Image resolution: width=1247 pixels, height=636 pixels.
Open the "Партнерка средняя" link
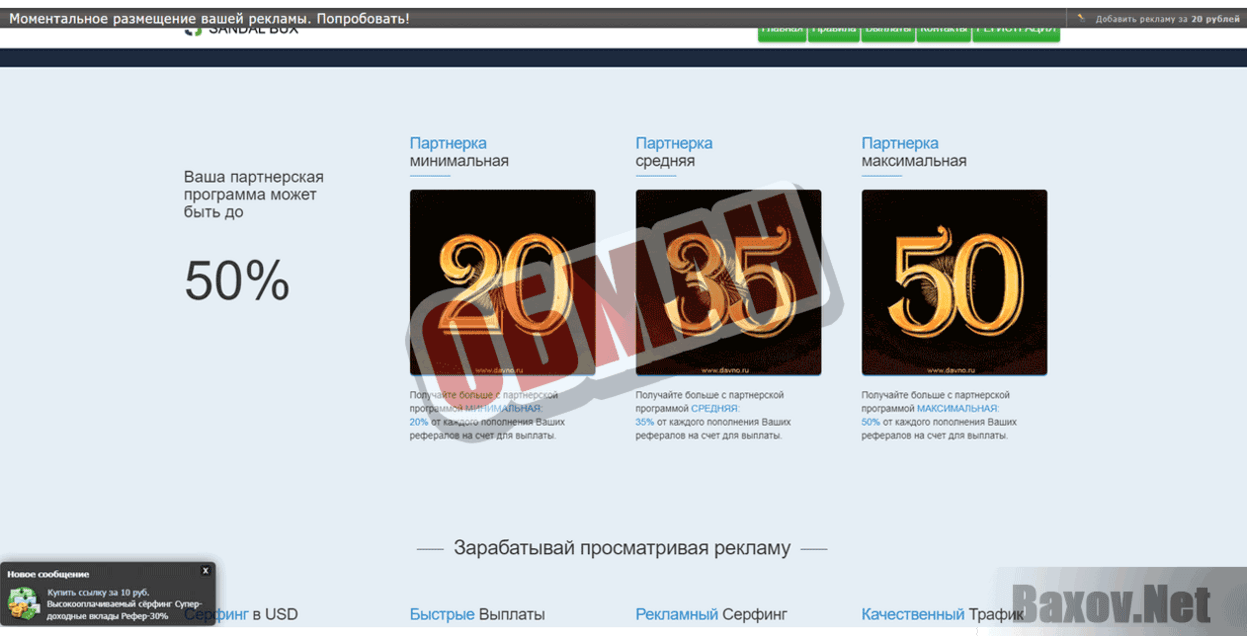tap(674, 142)
